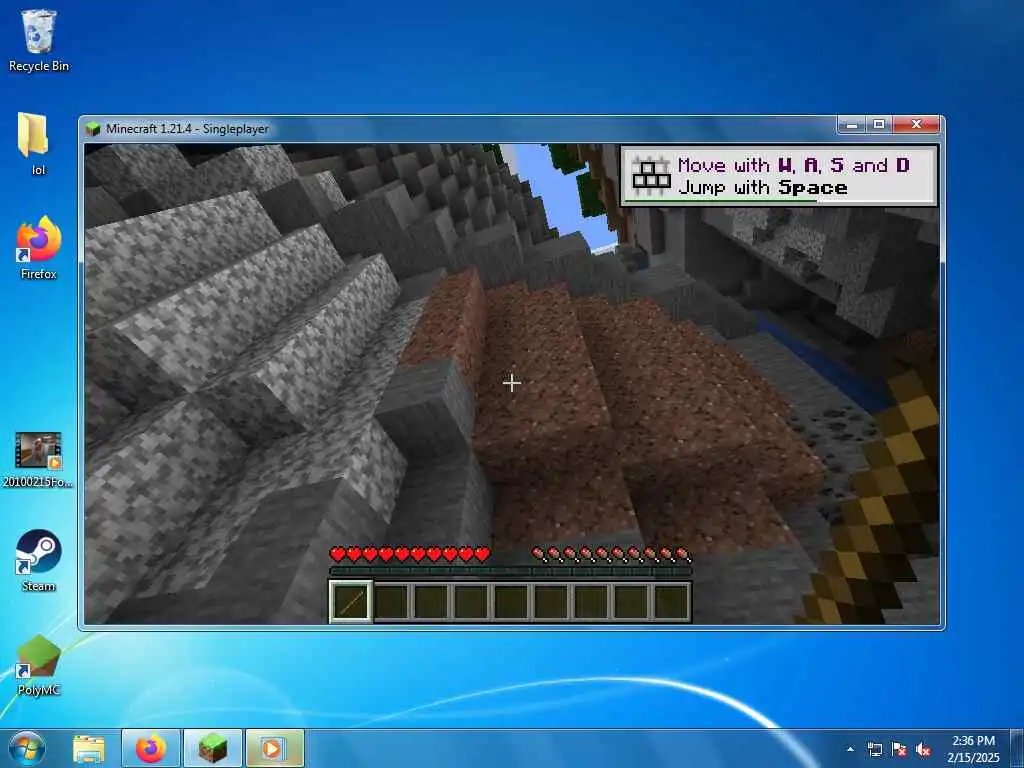Click the movement tutorial toast icon
The width and height of the screenshot is (1024, 768).
tap(651, 175)
